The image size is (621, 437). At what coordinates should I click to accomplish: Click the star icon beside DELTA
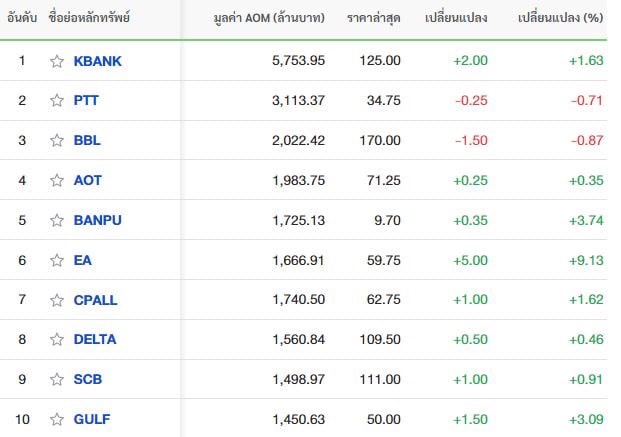[x=57, y=340]
